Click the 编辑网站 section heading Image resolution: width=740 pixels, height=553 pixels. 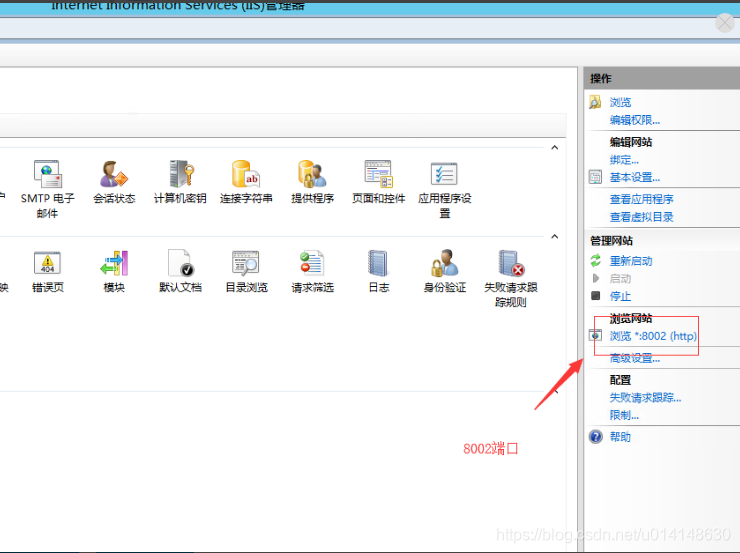(631, 142)
